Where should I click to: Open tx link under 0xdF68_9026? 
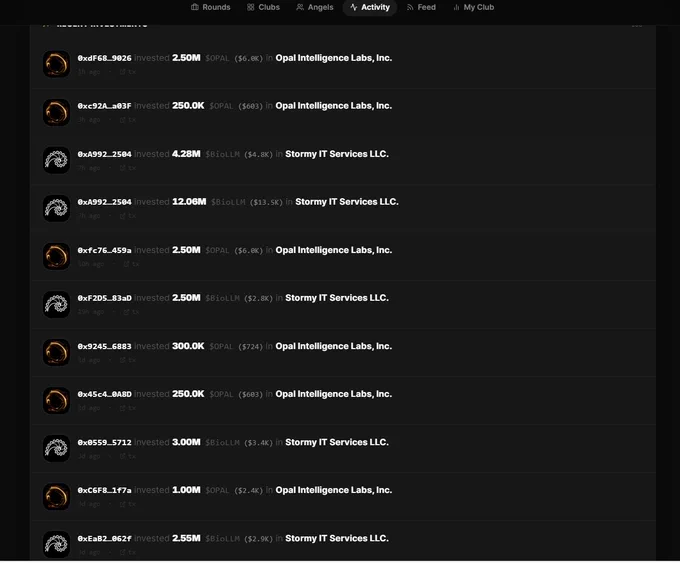128,72
